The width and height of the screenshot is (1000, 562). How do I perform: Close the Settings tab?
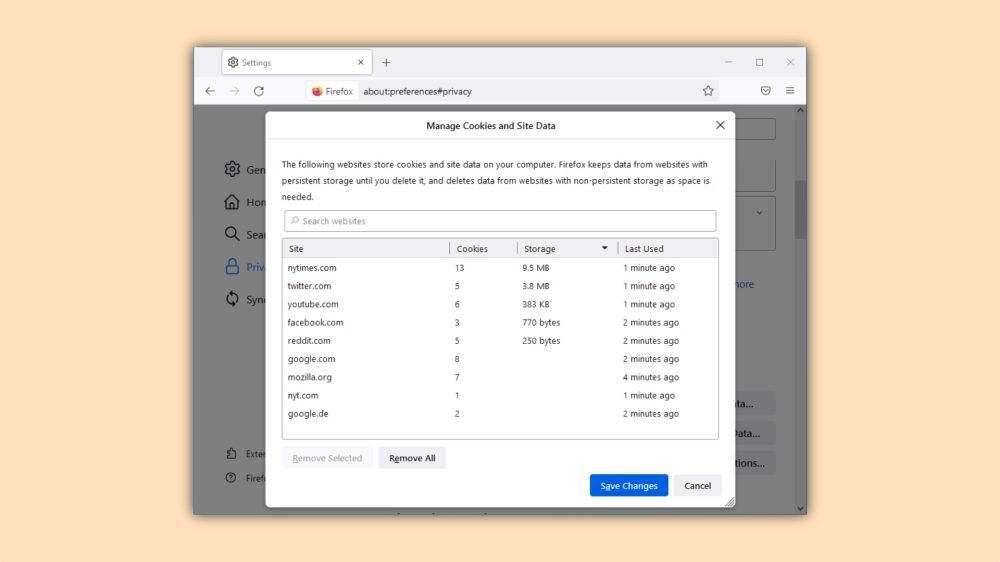361,62
